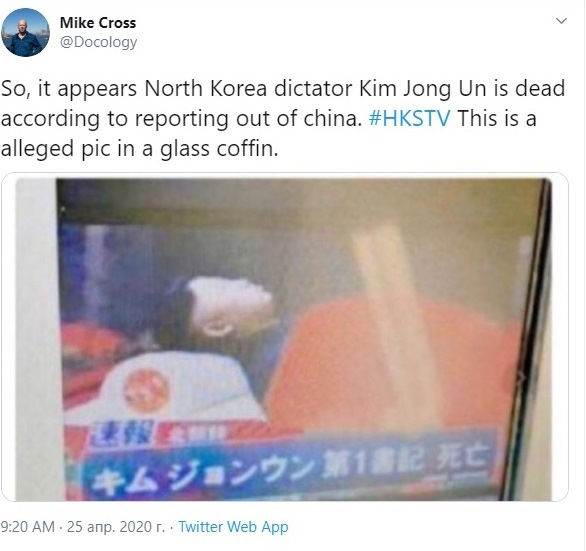Click the red circular emblem in the photo
This screenshot has height=551, width=586.
(146, 391)
